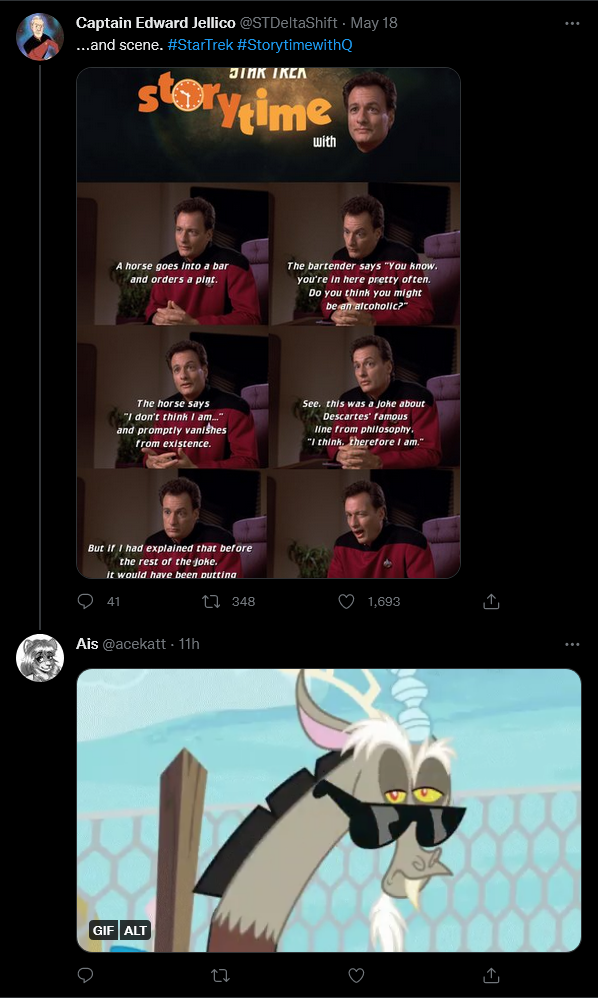
Task: Show ALT description of the GIF
Action: tap(136, 931)
